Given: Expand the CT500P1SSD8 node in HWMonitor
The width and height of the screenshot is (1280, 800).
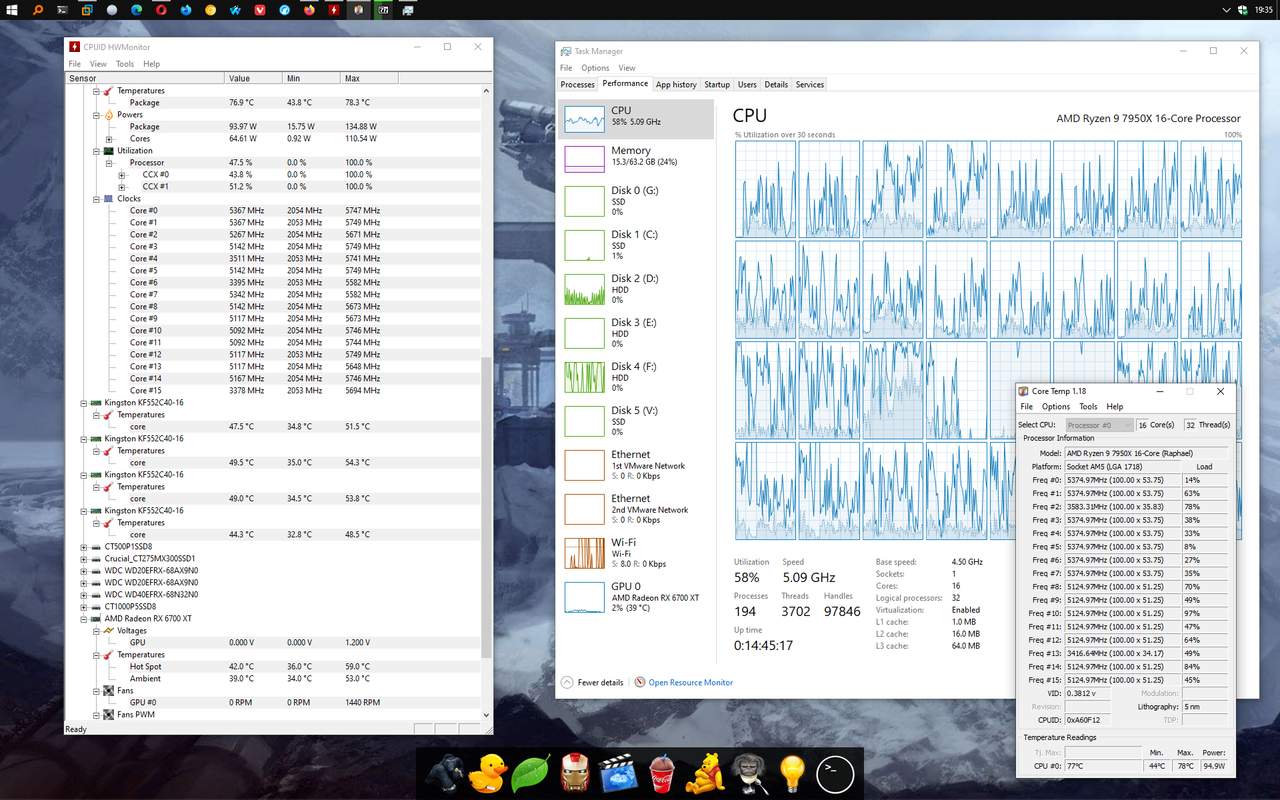Looking at the screenshot, I should click(x=85, y=546).
